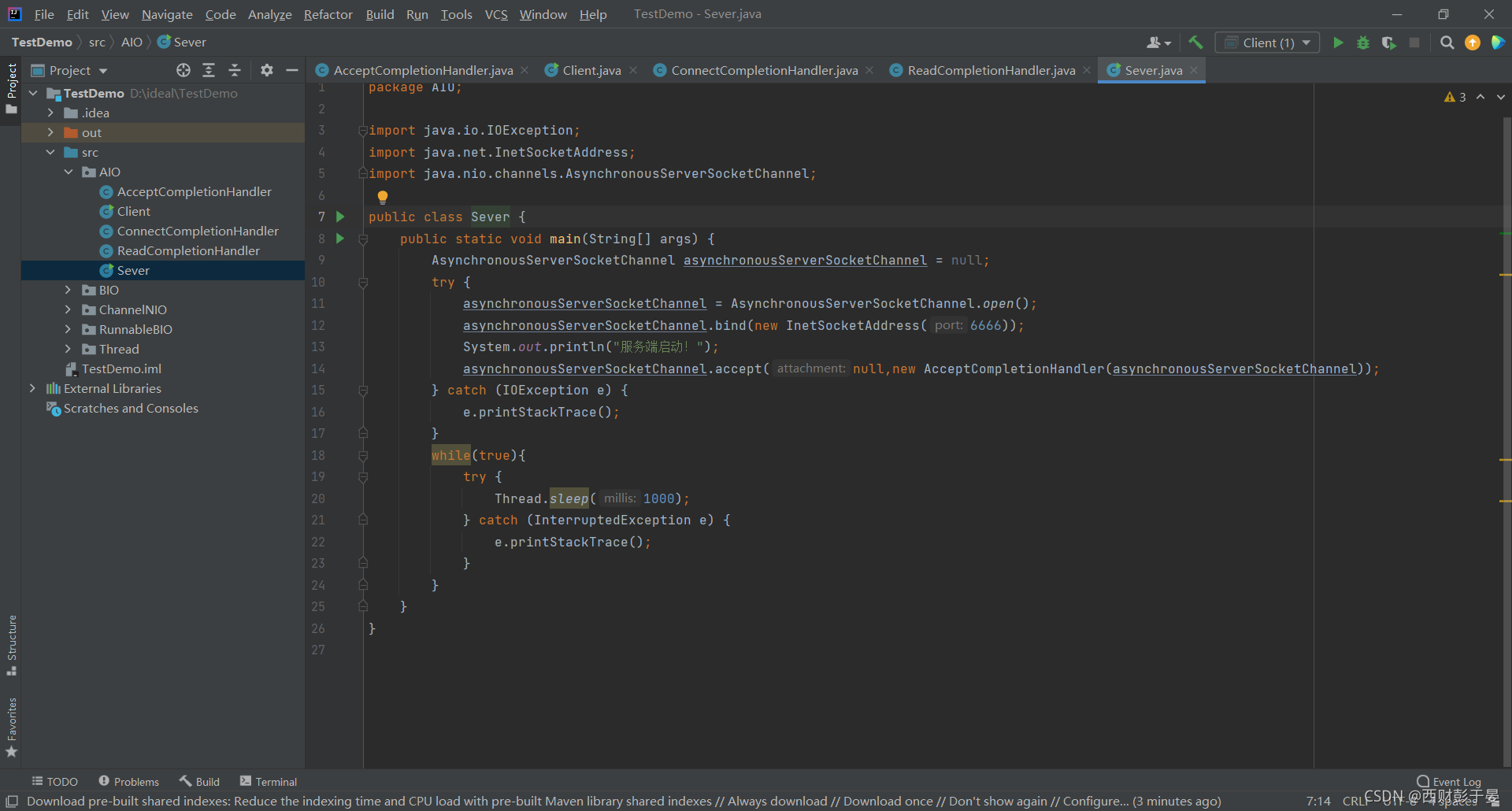Collapse the src folder
Screen dimensions: 1512x811
click(50, 152)
